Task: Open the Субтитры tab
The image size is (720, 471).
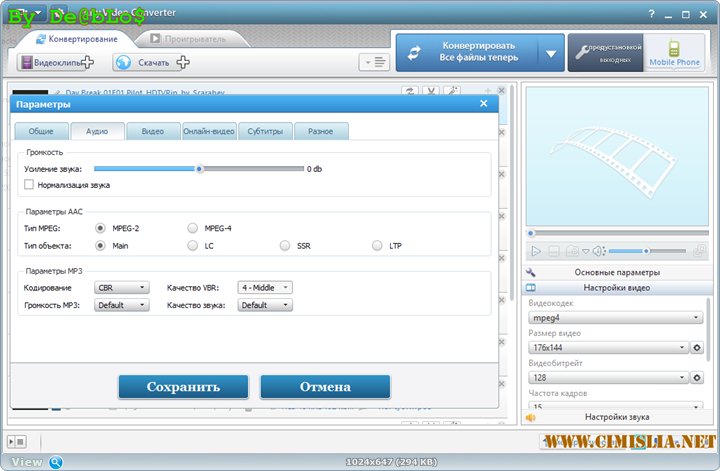Action: point(266,131)
